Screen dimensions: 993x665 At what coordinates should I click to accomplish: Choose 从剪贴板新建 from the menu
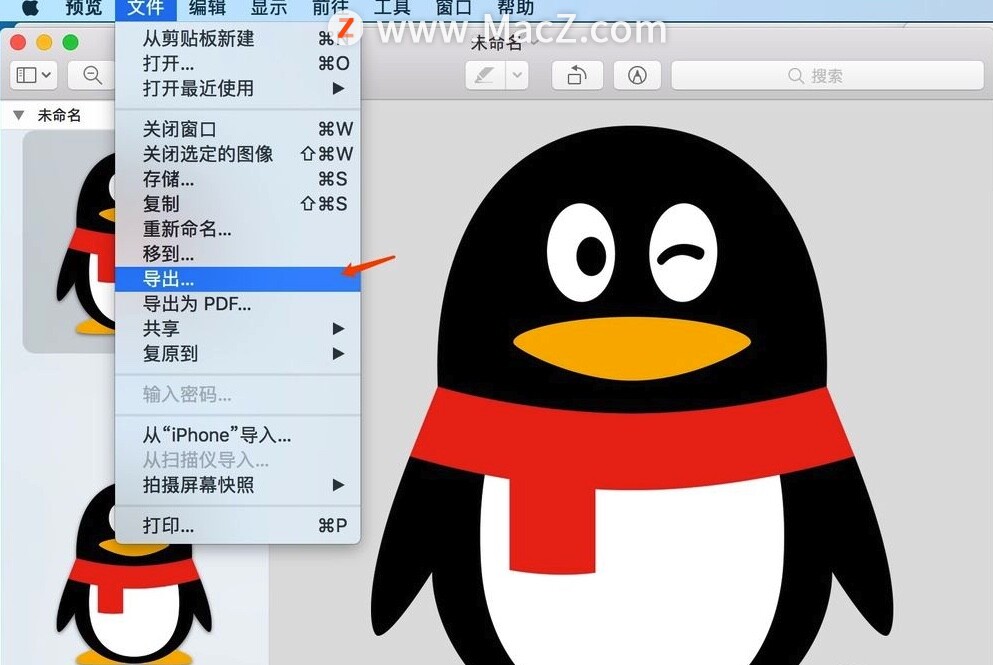point(237,39)
